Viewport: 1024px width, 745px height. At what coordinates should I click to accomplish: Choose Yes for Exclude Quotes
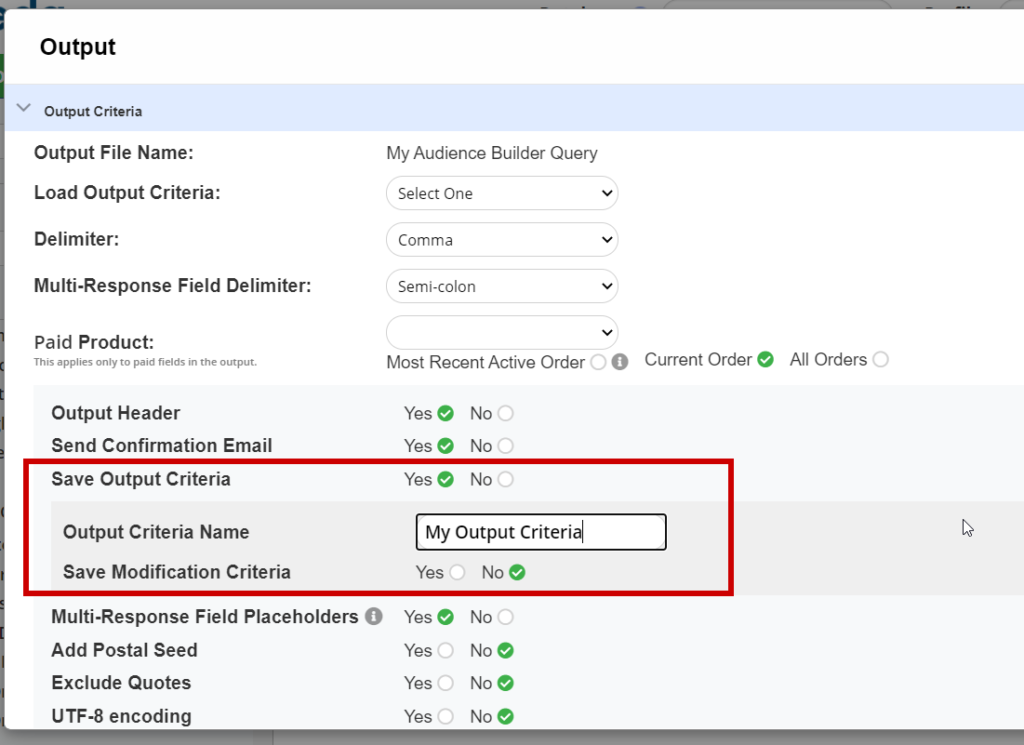pos(445,684)
